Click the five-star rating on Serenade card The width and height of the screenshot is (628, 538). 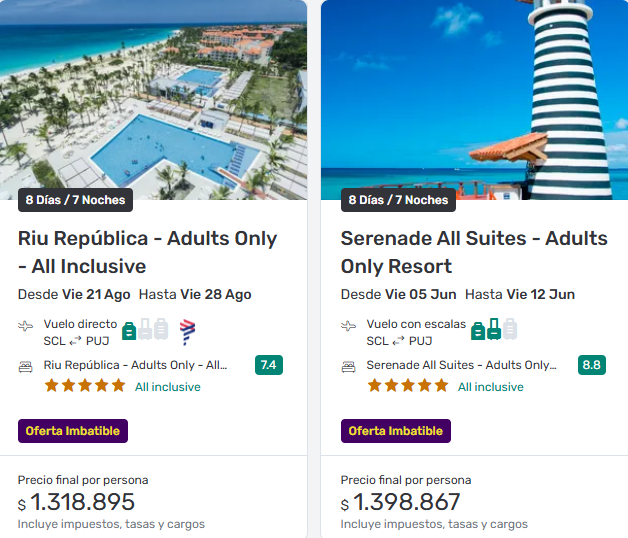(x=408, y=386)
